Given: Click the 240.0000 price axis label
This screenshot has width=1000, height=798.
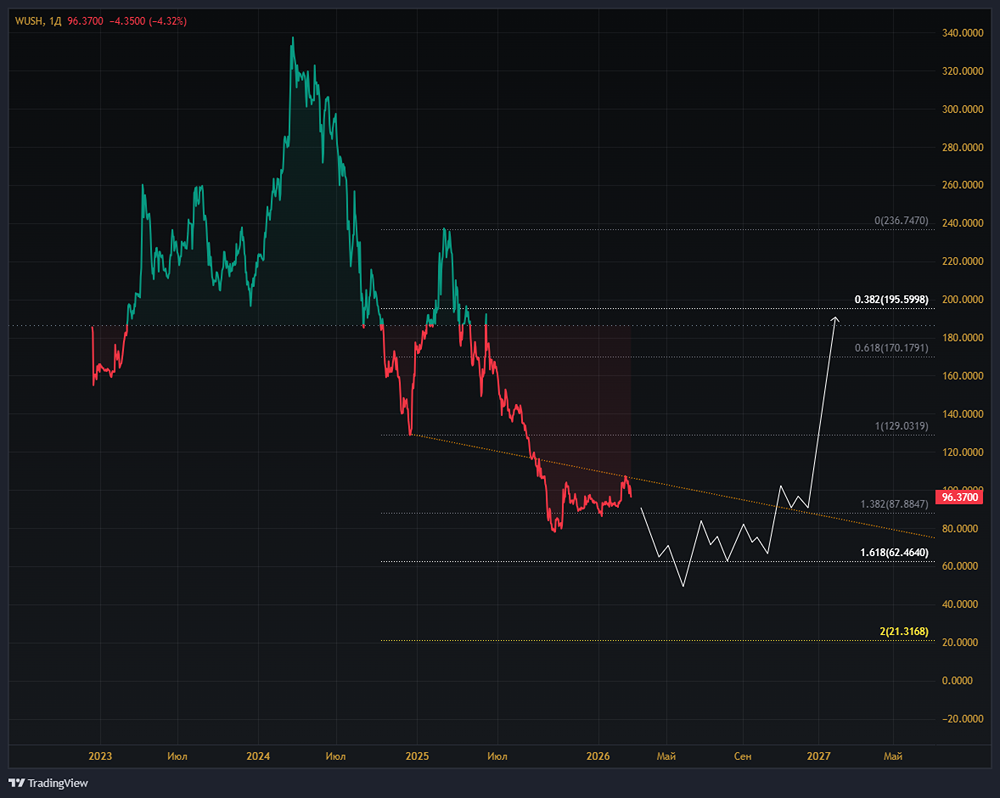Looking at the screenshot, I should (962, 223).
